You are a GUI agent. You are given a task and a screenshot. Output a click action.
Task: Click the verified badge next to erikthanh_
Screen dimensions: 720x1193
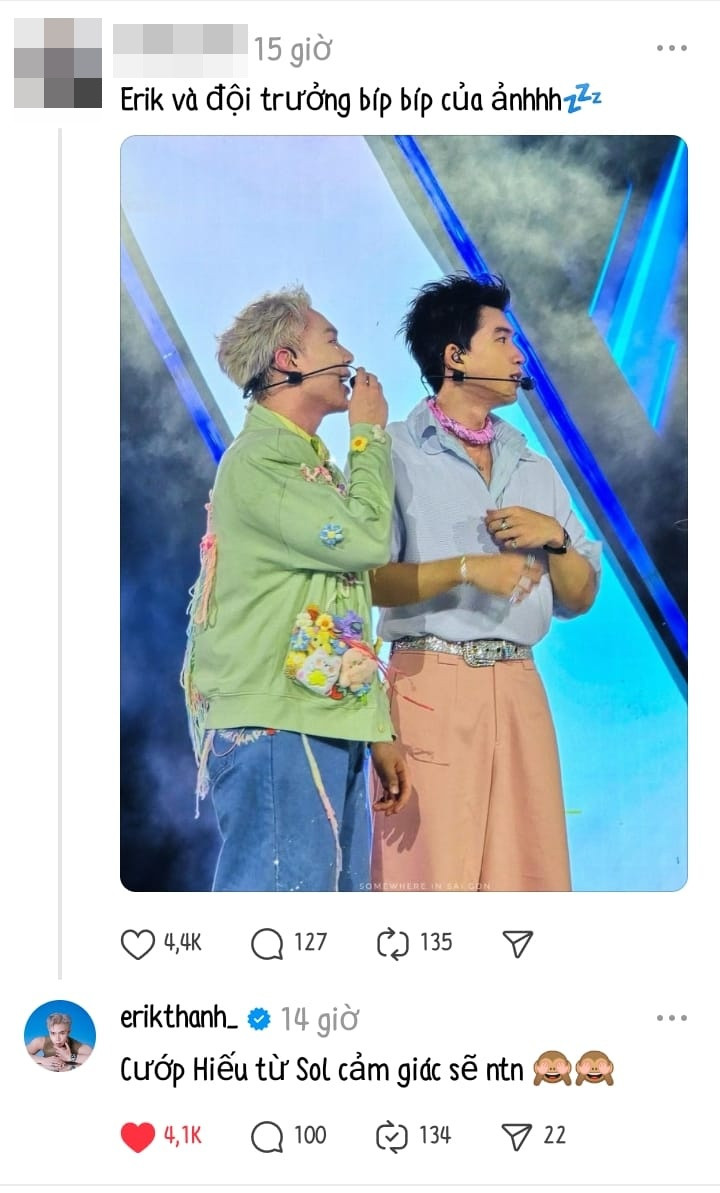[x=259, y=1019]
